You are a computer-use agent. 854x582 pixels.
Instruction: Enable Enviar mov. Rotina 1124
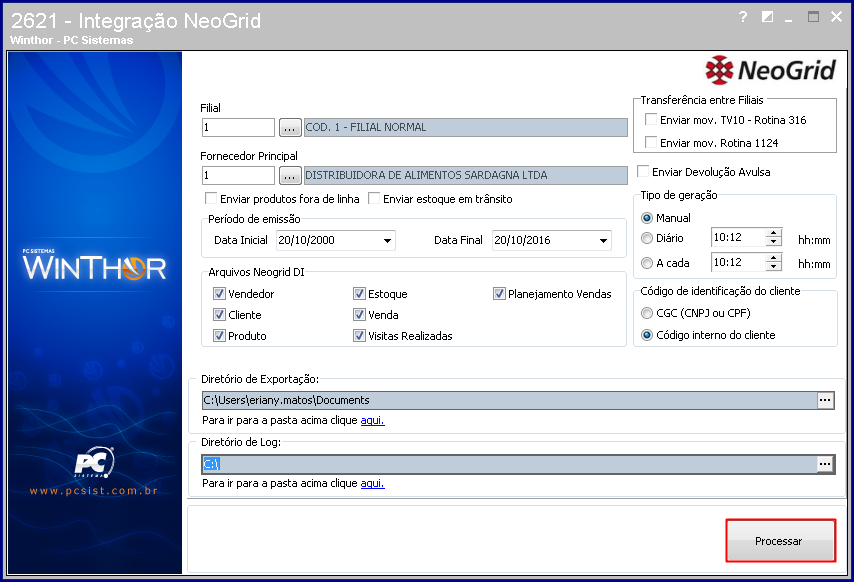(x=651, y=143)
